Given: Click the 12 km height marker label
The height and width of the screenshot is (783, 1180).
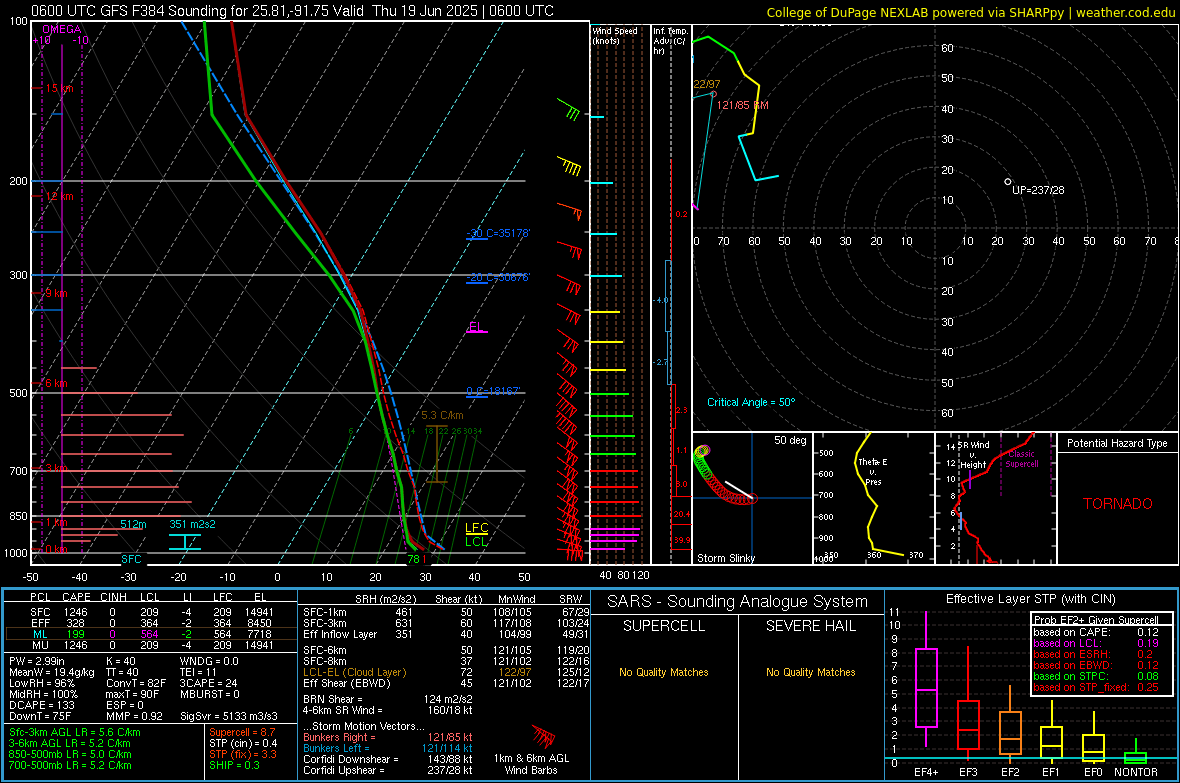Looking at the screenshot, I should [x=59, y=196].
